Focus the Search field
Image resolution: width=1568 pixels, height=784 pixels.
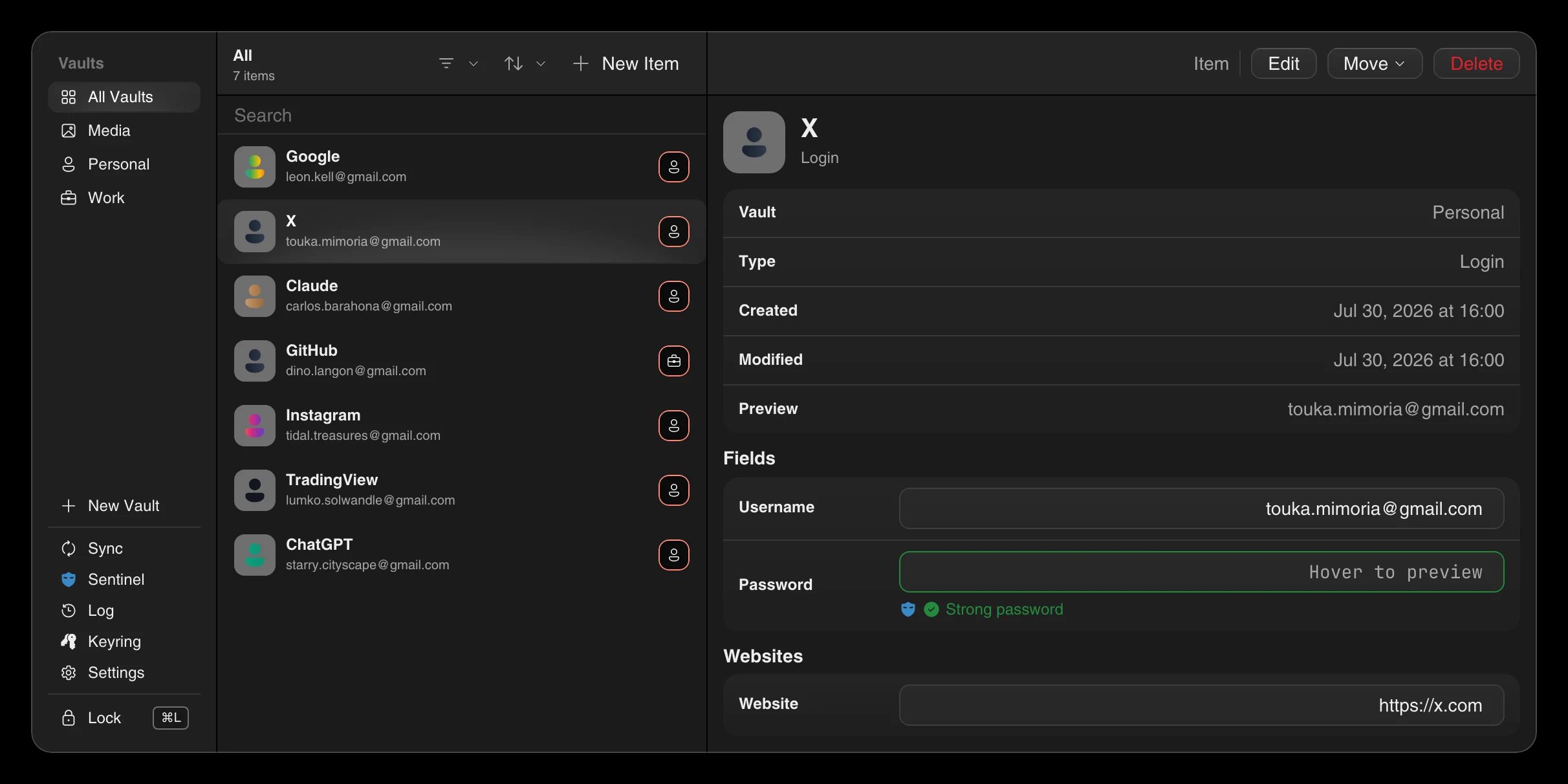point(462,115)
